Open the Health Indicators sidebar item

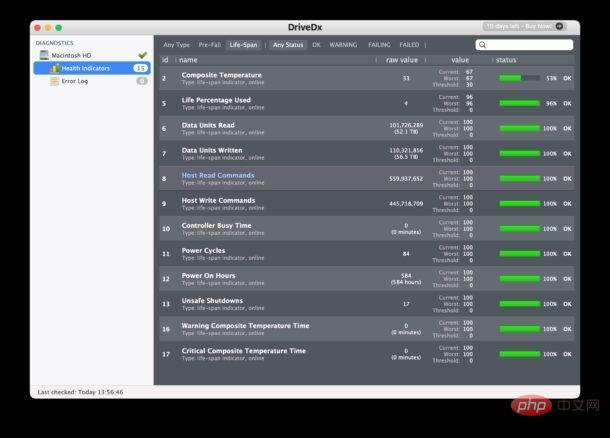[x=92, y=68]
